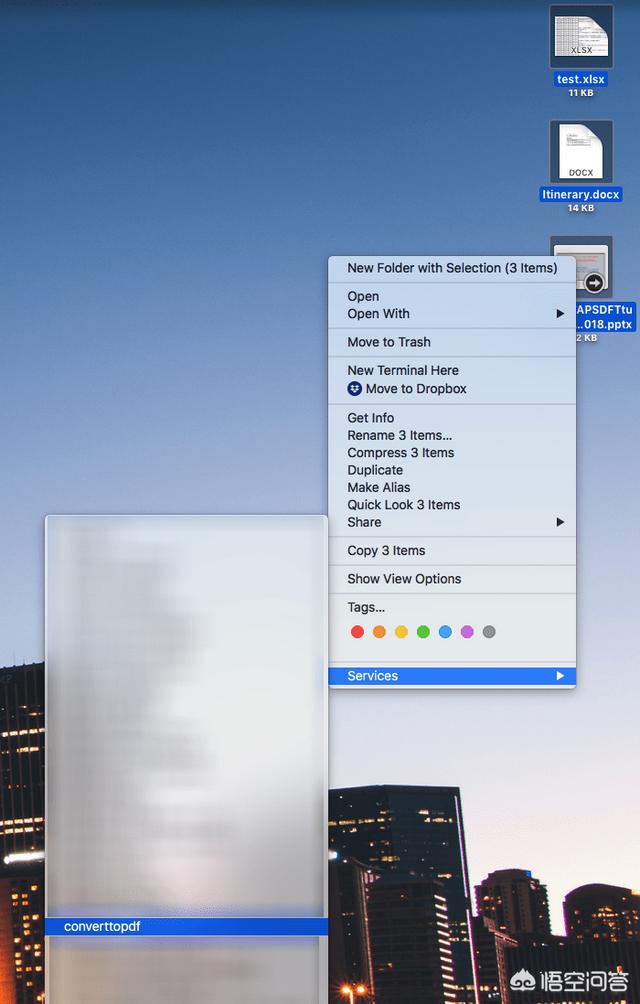Expand the Share submenu arrow
The height and width of the screenshot is (1004, 640).
560,522
